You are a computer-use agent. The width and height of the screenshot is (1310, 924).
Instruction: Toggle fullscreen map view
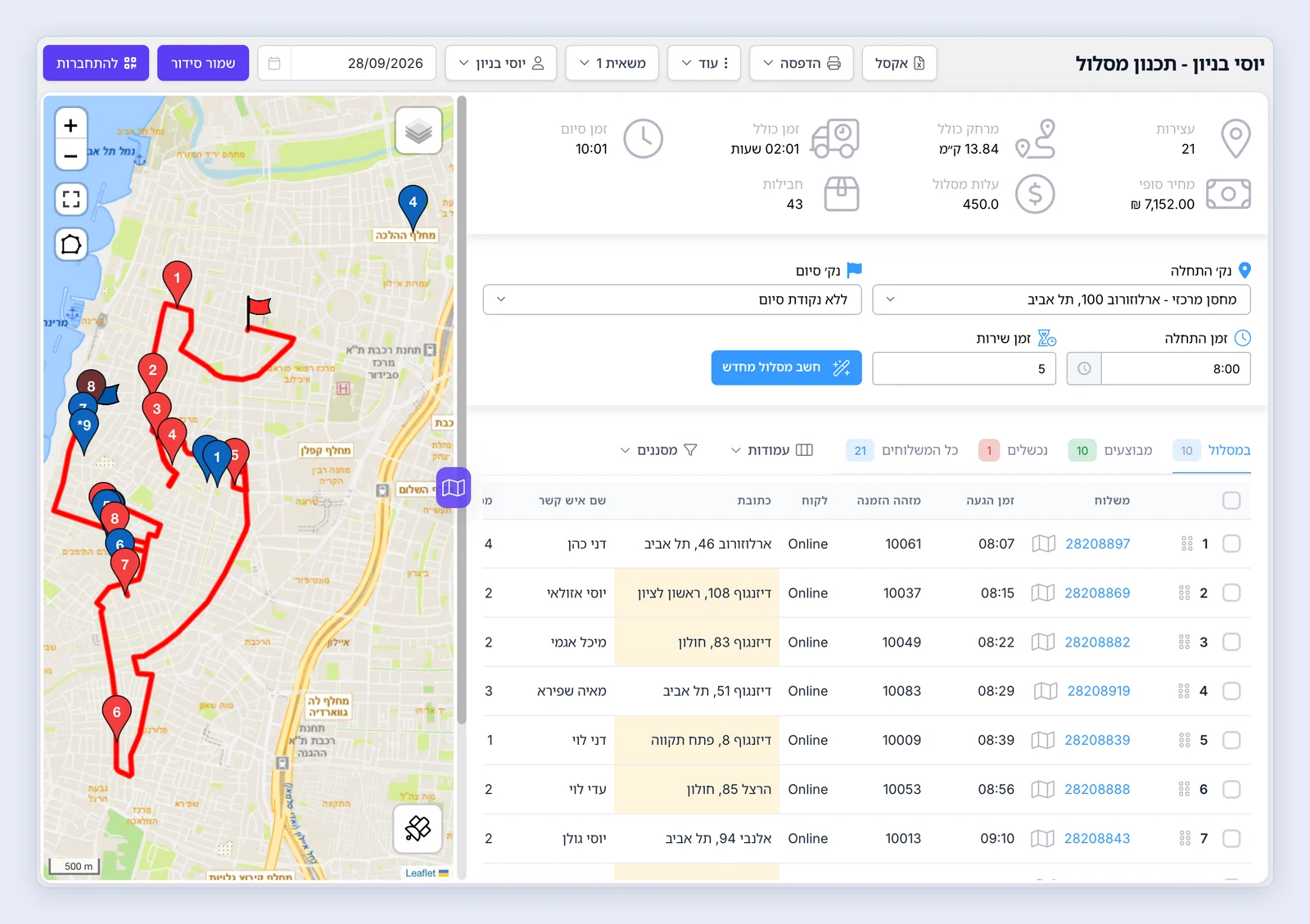(x=71, y=199)
